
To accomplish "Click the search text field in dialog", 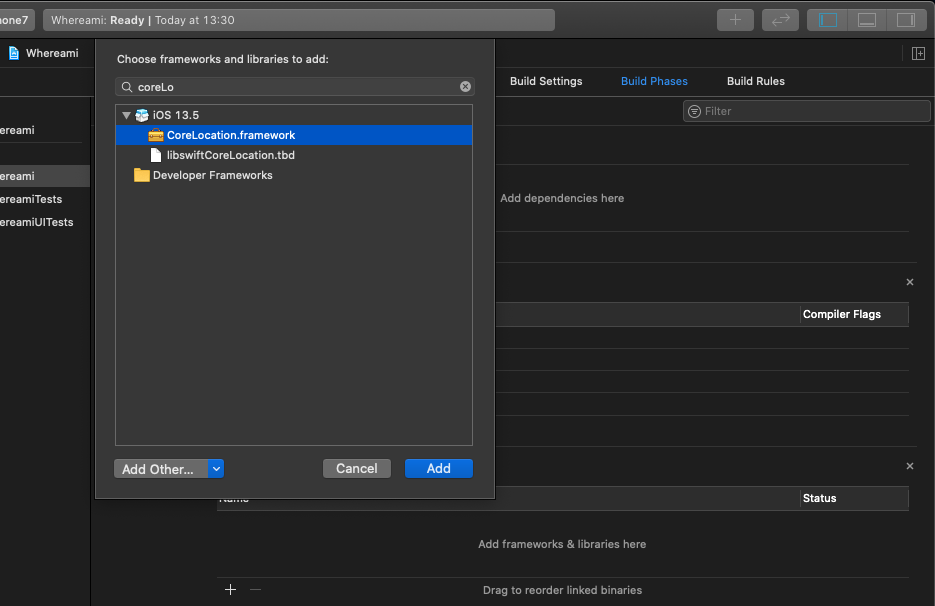I will pyautogui.click(x=295, y=86).
